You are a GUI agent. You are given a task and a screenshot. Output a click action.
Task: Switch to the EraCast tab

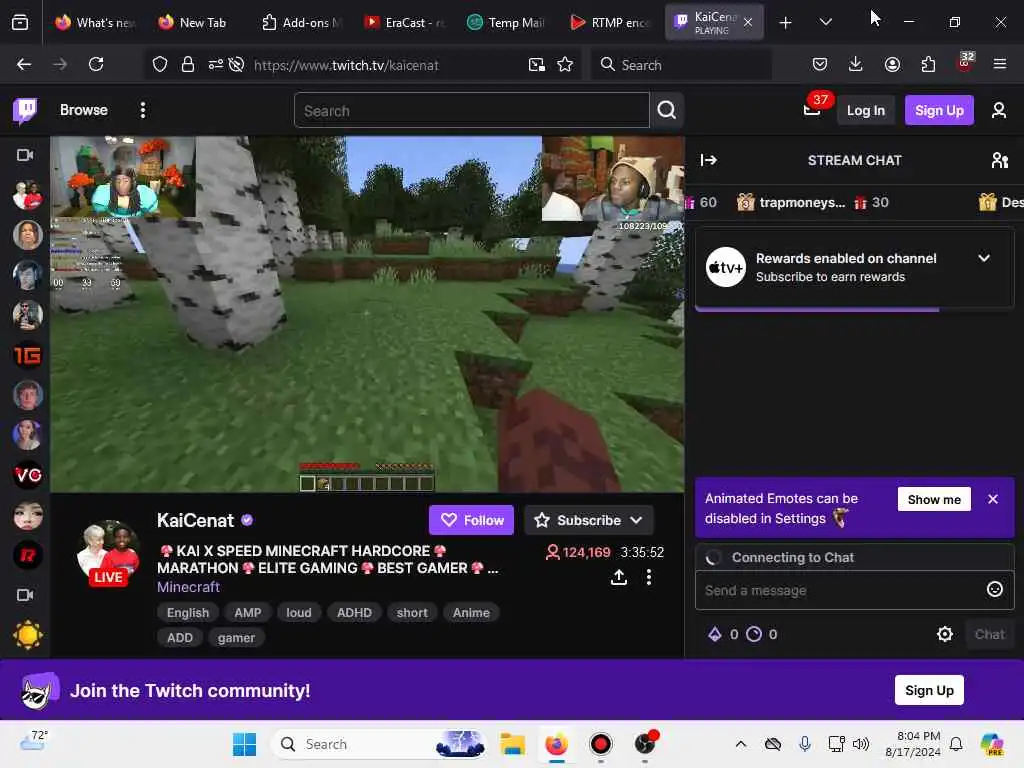405,23
